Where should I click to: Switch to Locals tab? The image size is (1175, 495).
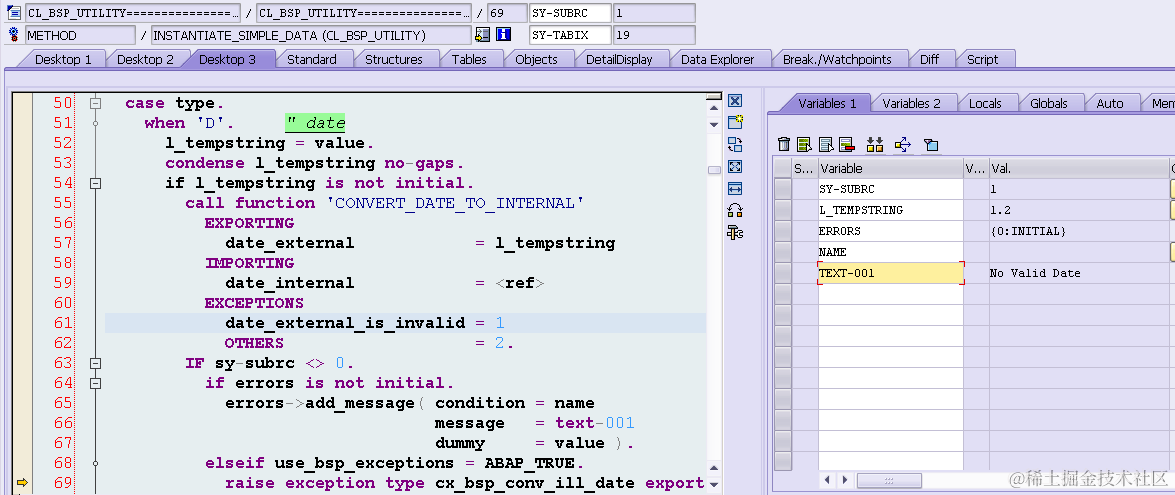click(985, 103)
